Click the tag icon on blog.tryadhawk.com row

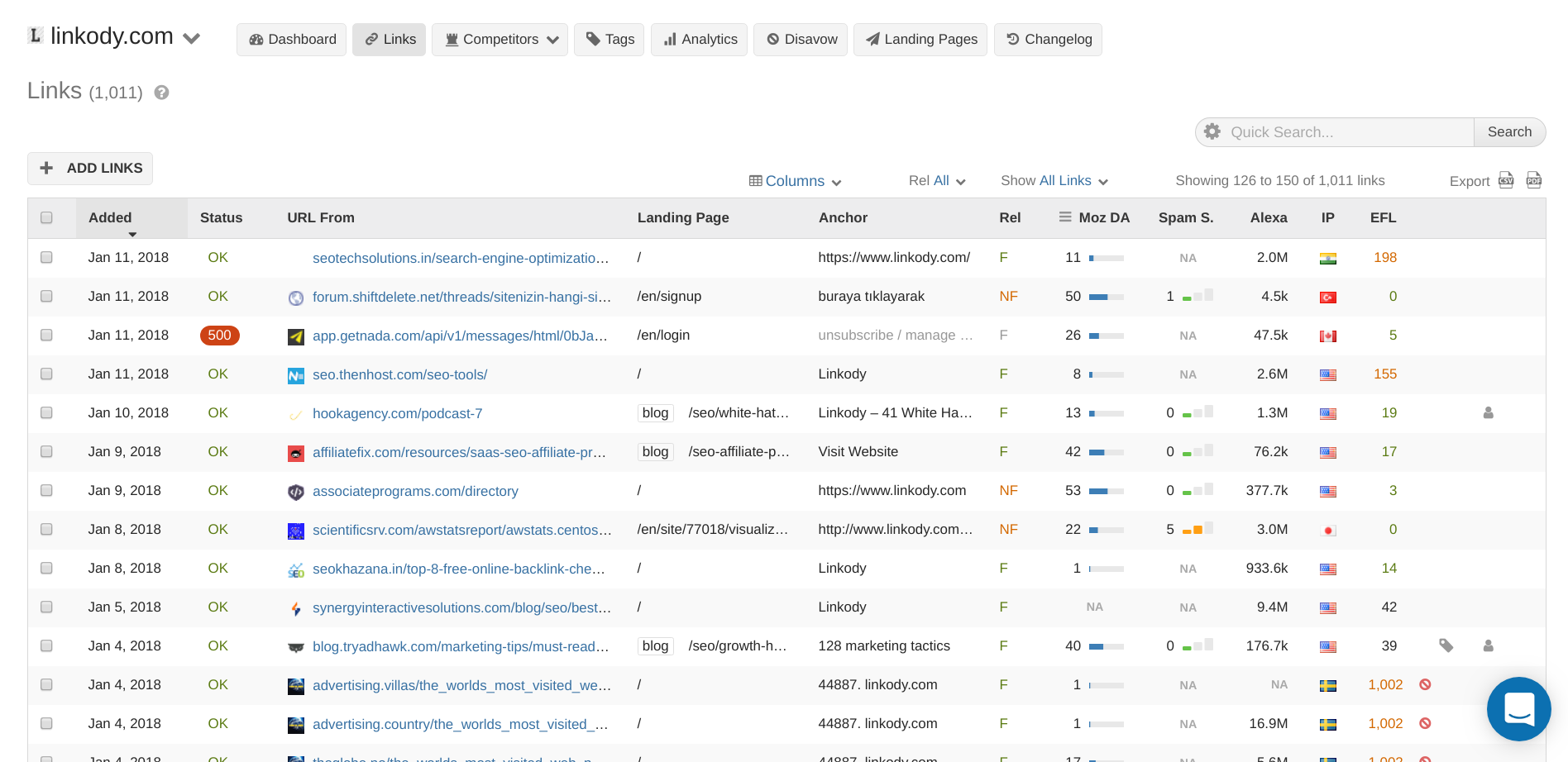1446,645
